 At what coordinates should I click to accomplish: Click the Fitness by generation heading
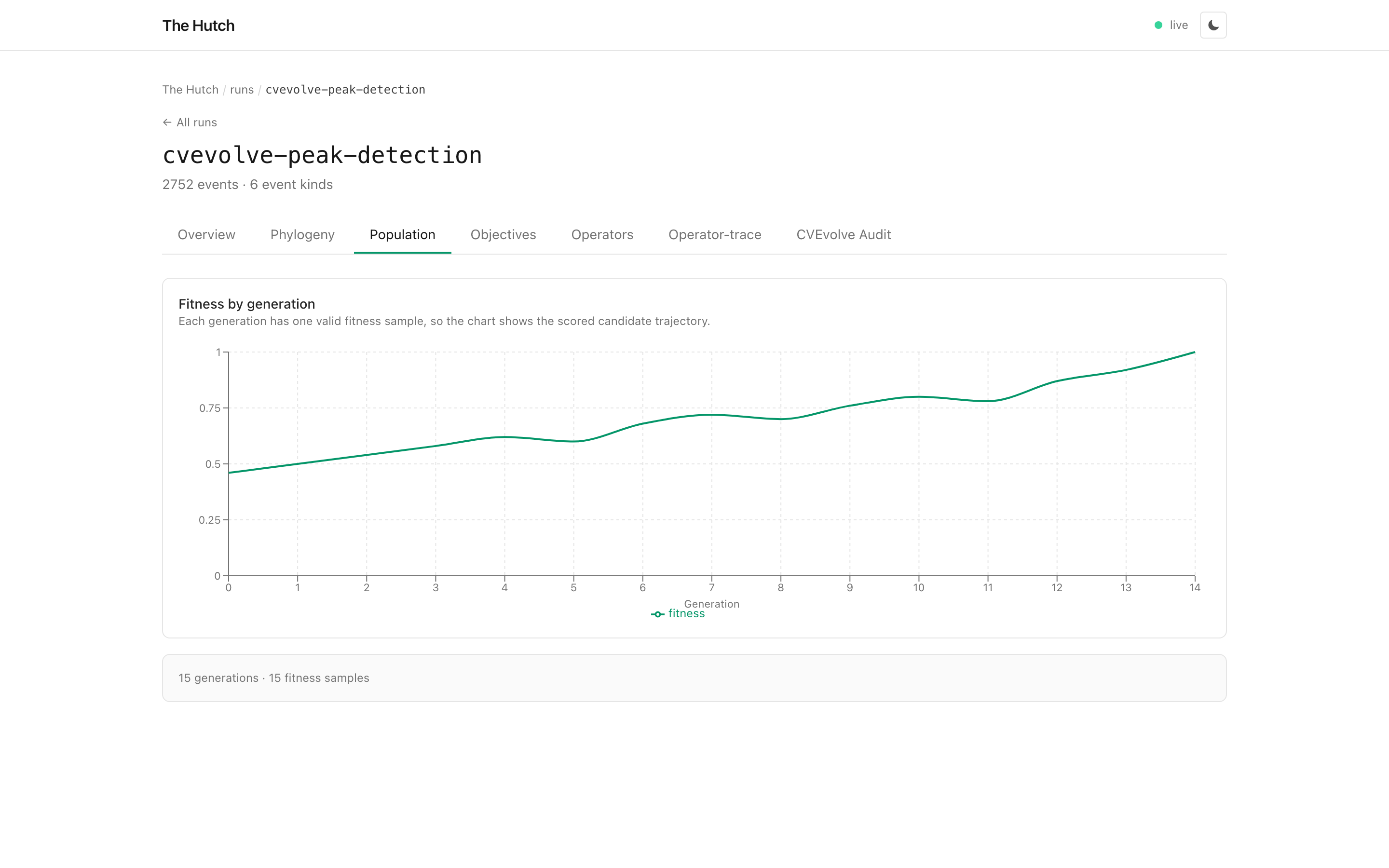pos(247,304)
